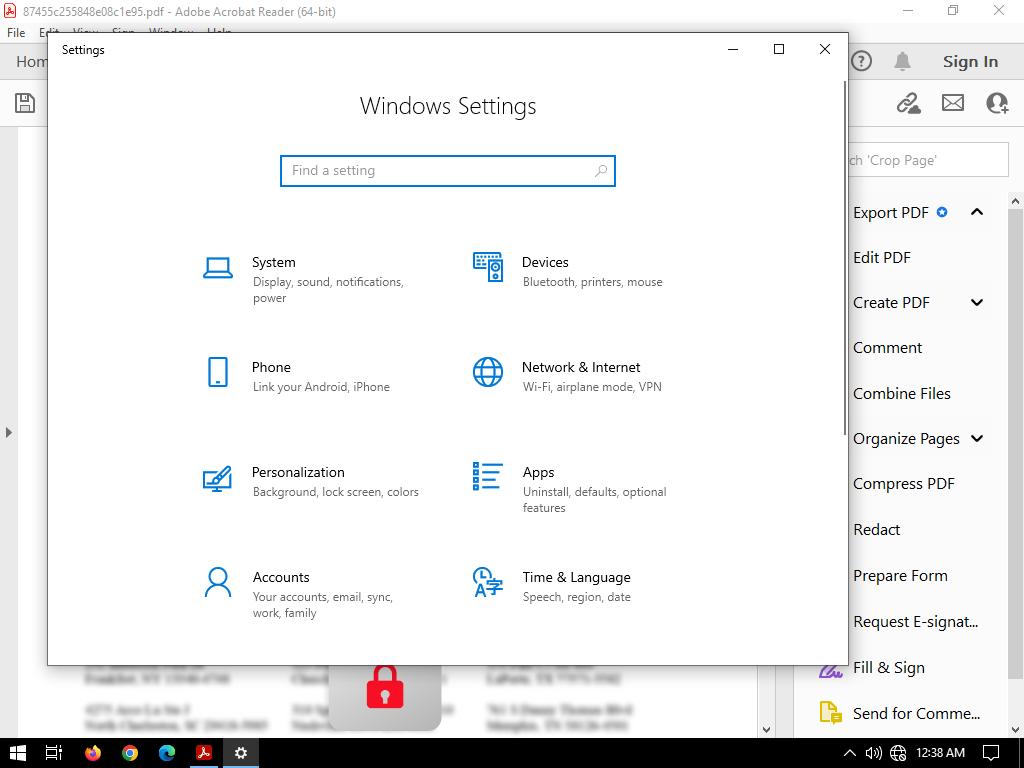Open the System settings category
Viewport: 1024px width, 768px height.
click(x=273, y=263)
